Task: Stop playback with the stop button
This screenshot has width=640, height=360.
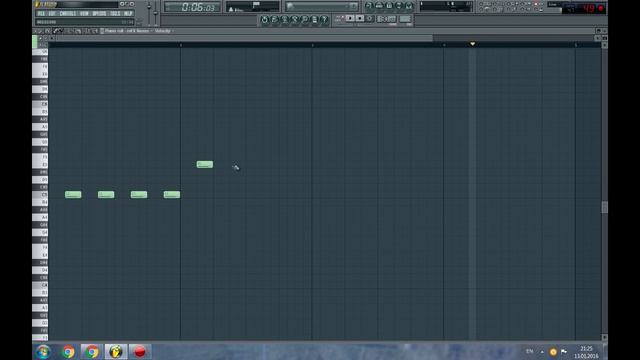Action: point(360,18)
